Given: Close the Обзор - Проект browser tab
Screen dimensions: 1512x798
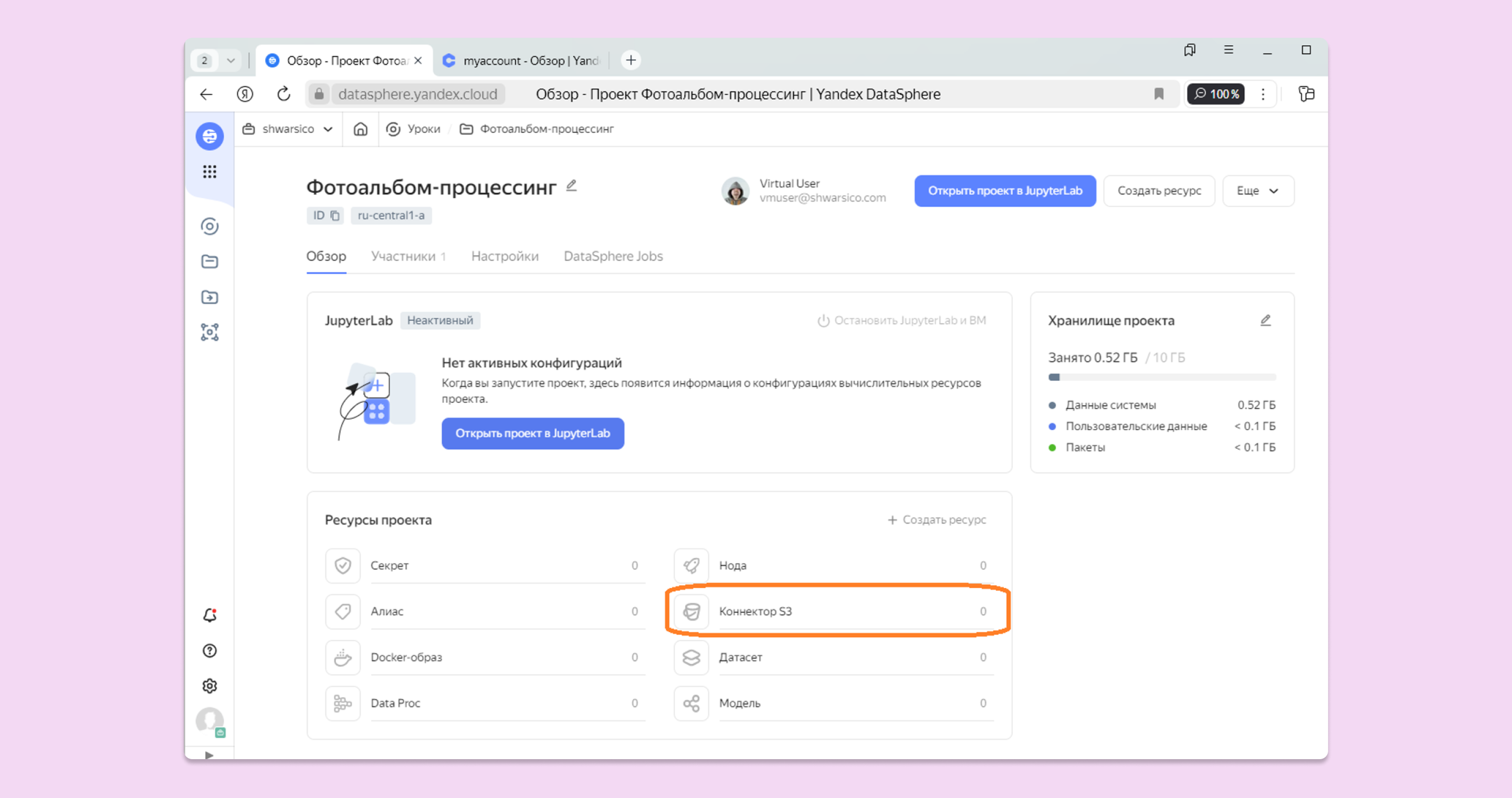Looking at the screenshot, I should (x=418, y=60).
